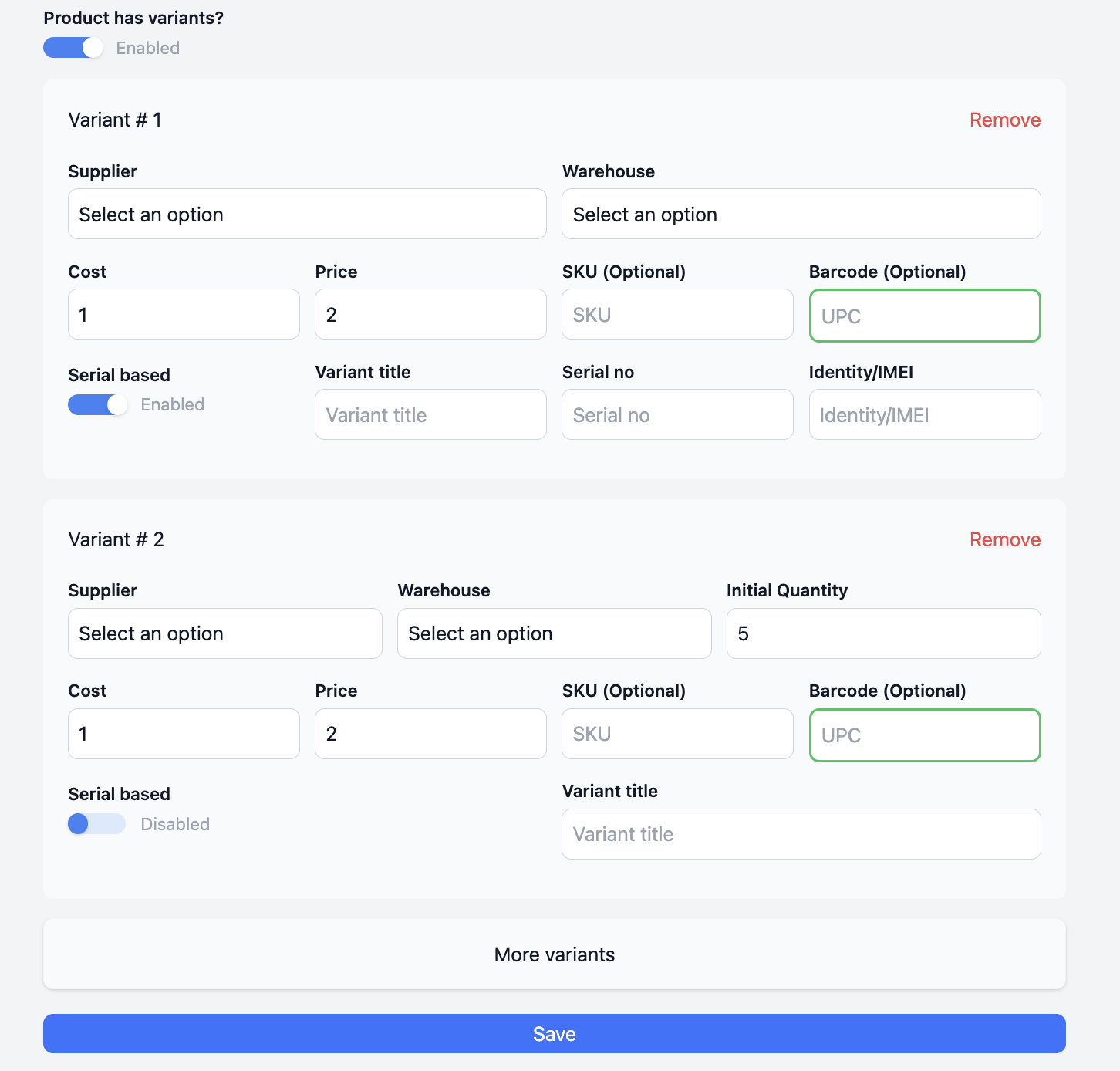The height and width of the screenshot is (1071, 1120).
Task: Click the Identity/IMEI input field
Action: coord(924,415)
